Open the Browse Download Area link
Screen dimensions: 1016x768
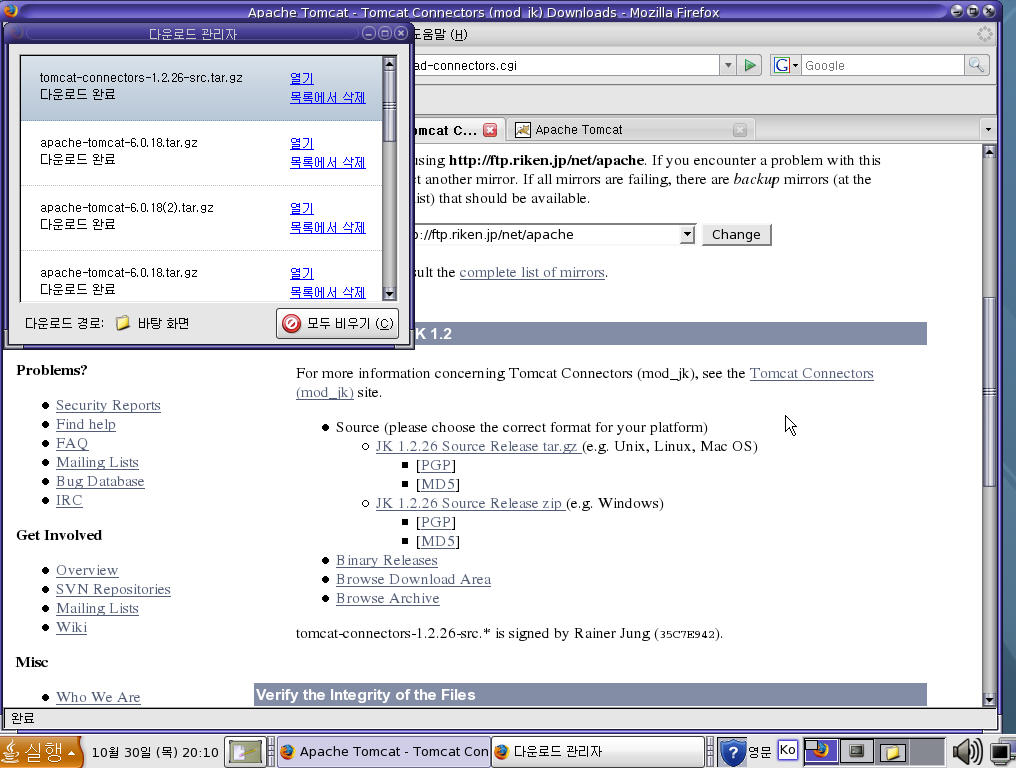(413, 579)
